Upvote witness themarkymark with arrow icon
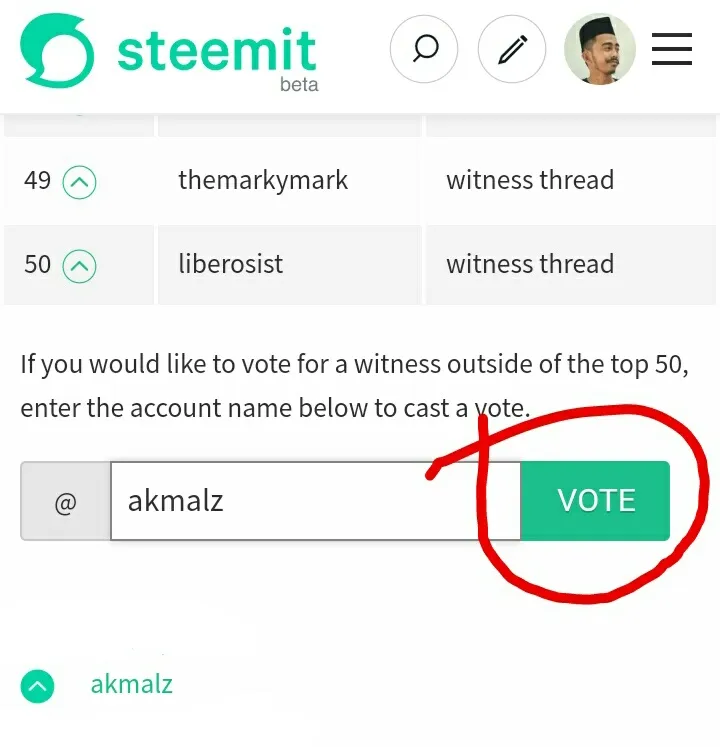 click(80, 182)
